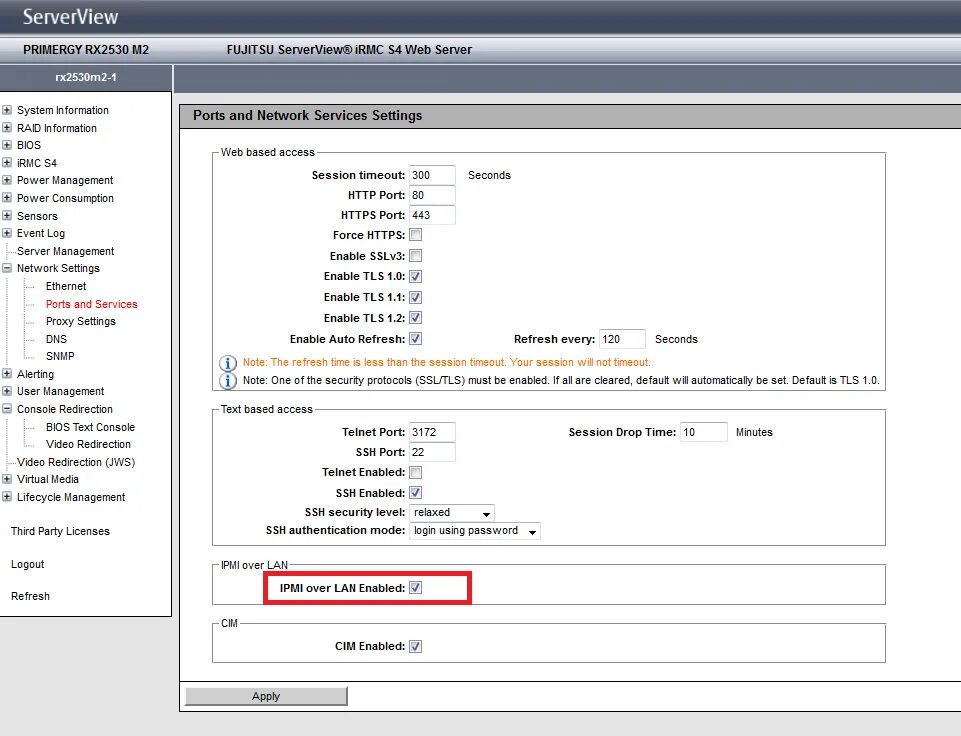Uncheck the Enable TLS 1.1 checkbox
961x736 pixels.
click(x=416, y=297)
